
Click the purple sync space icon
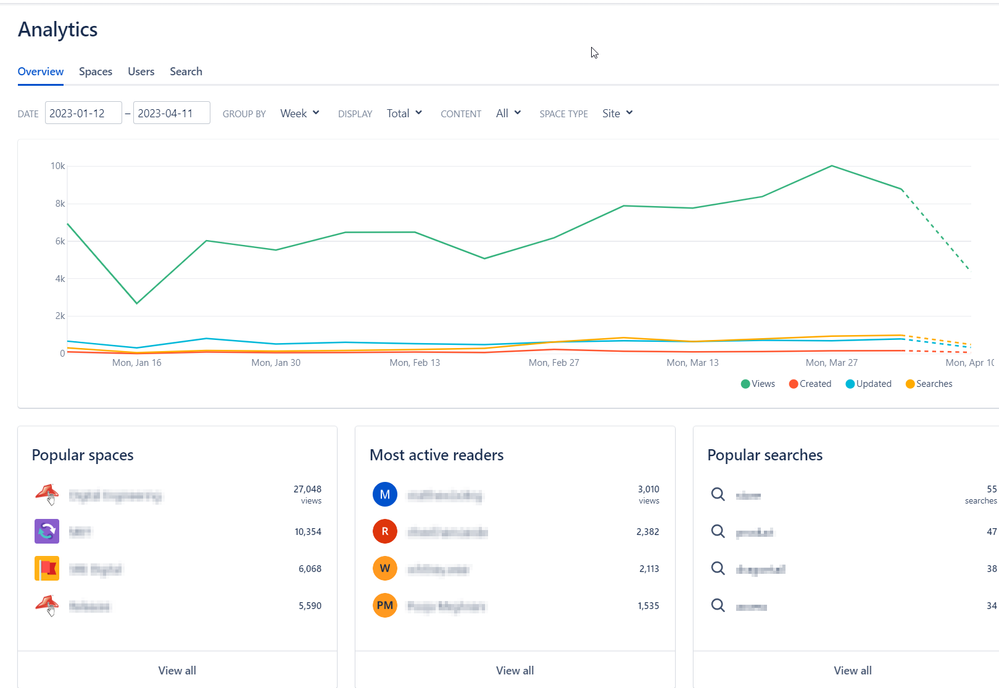pos(47,531)
